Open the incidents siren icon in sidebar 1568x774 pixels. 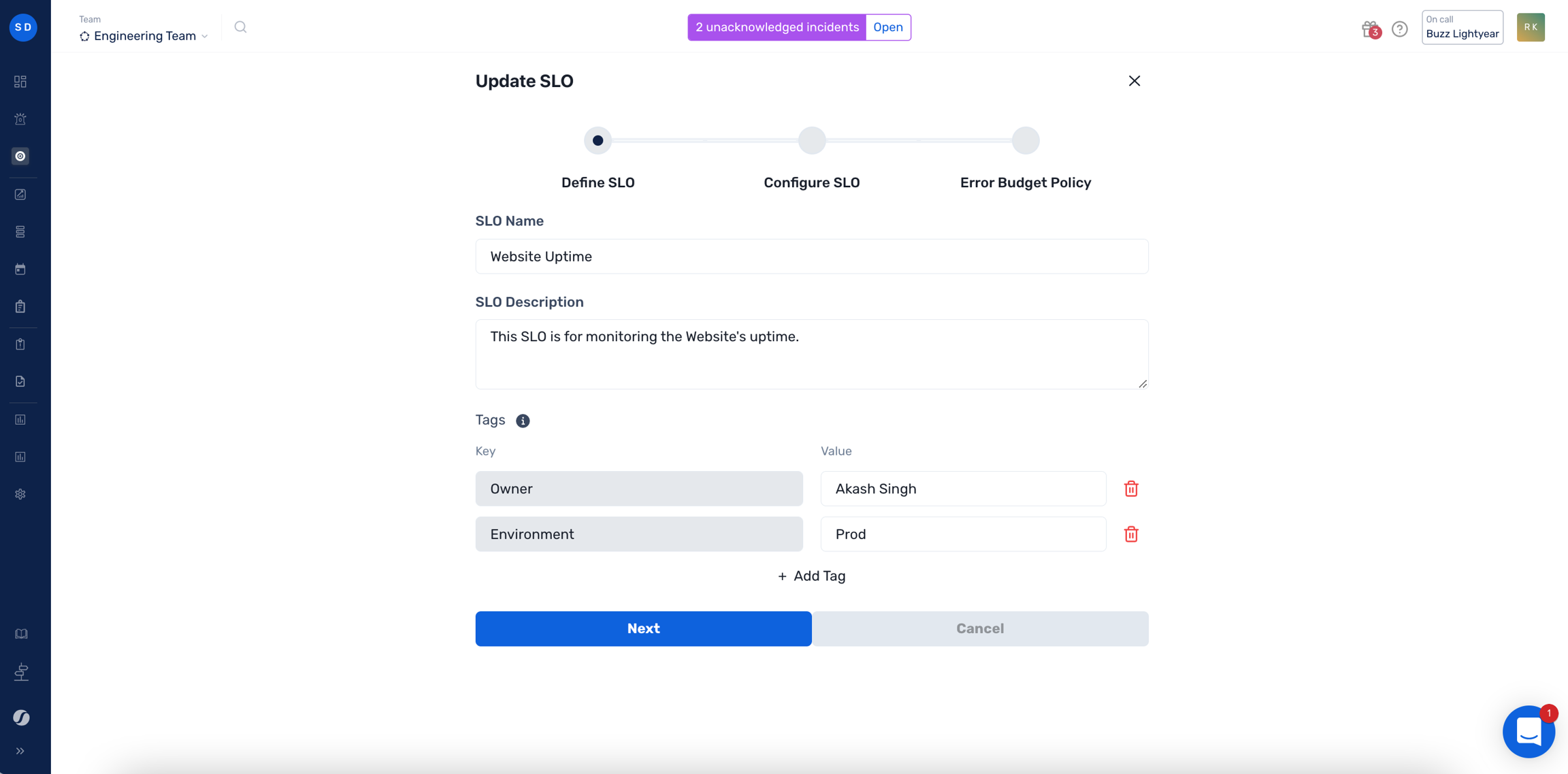point(20,119)
